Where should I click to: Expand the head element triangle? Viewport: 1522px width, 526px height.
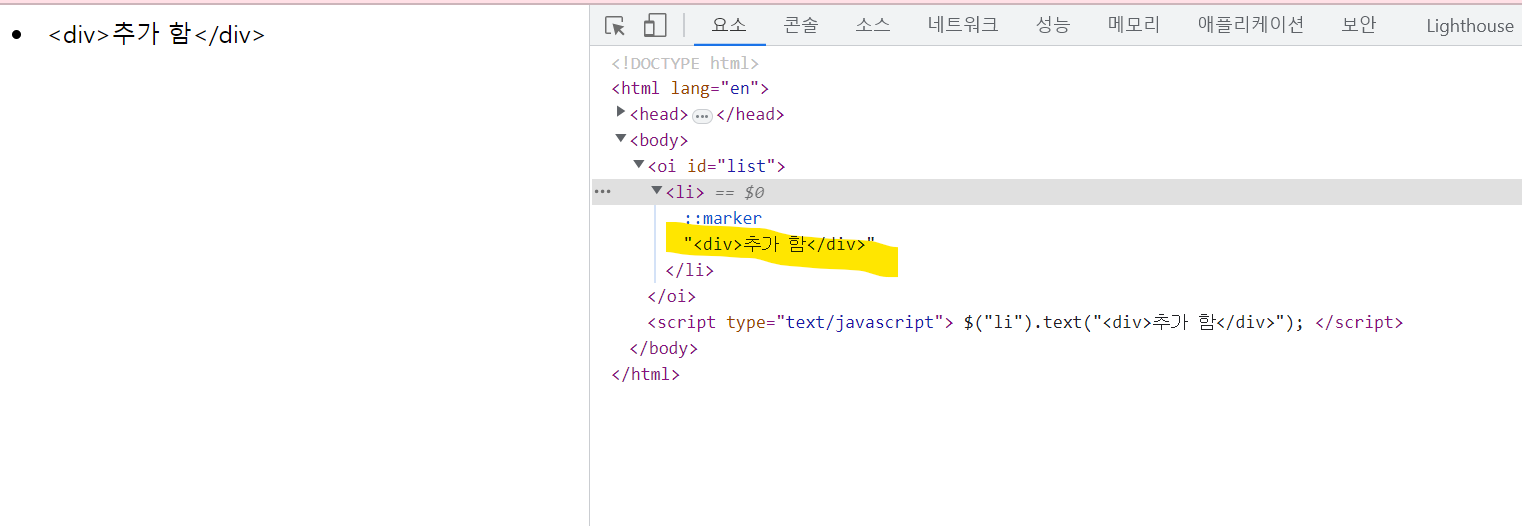click(621, 113)
